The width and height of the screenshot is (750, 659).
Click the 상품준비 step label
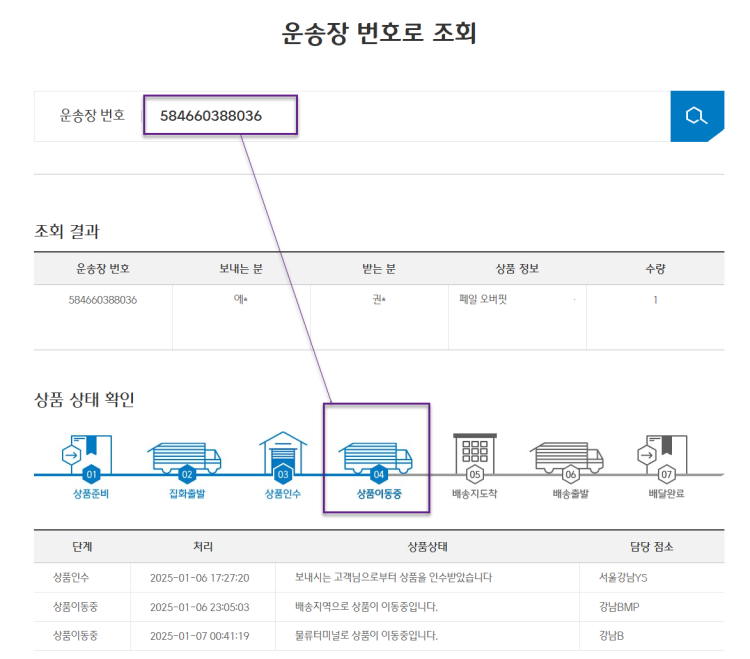point(91,494)
